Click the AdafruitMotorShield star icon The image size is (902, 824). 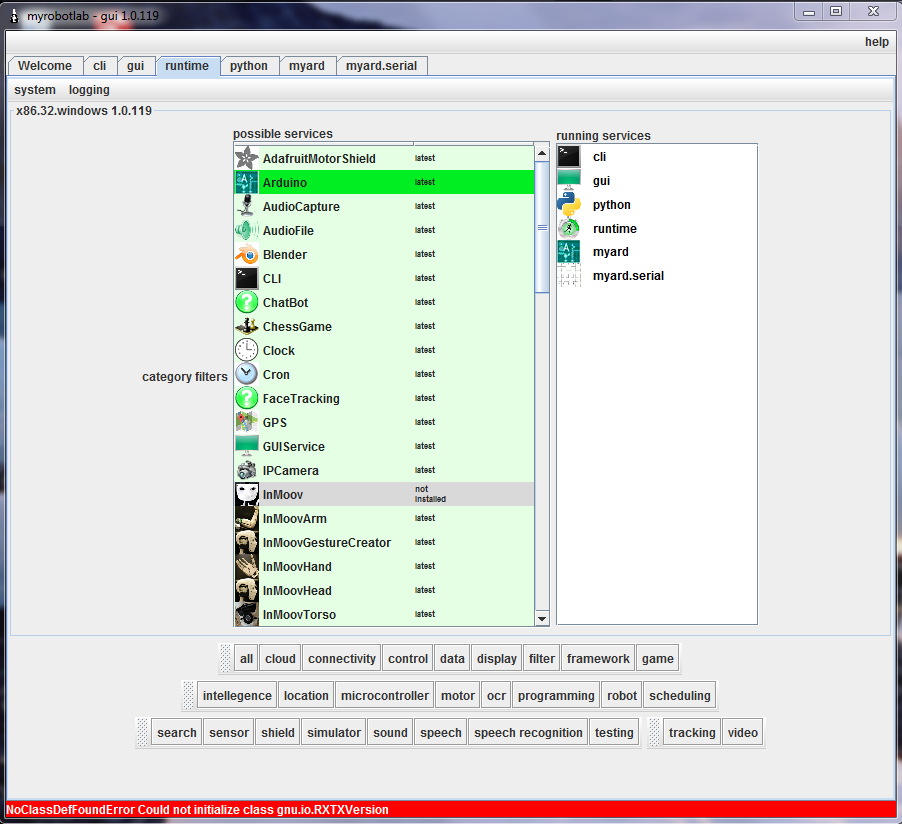click(x=247, y=158)
